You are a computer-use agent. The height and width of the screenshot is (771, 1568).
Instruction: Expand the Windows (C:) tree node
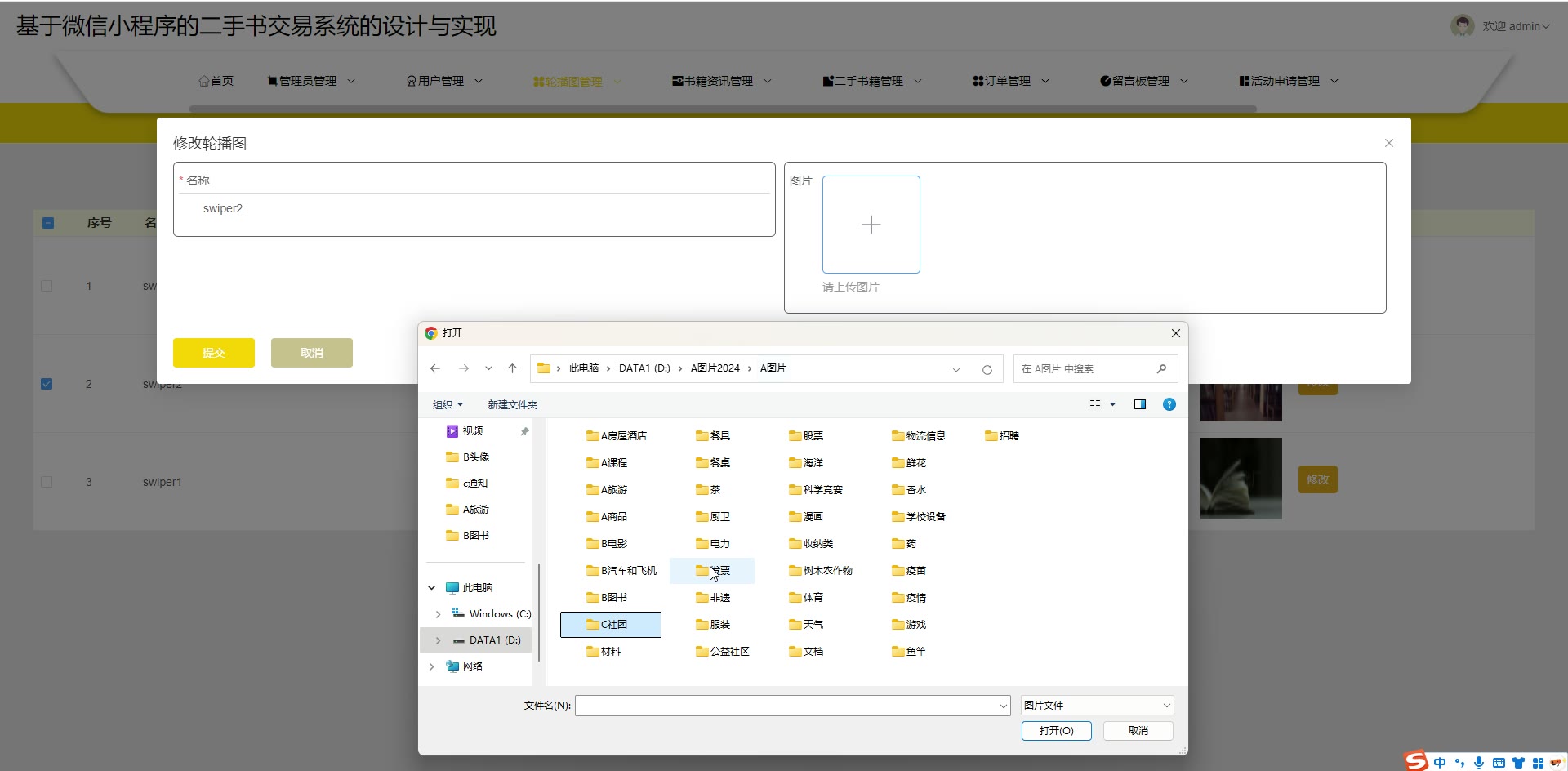tap(439, 614)
